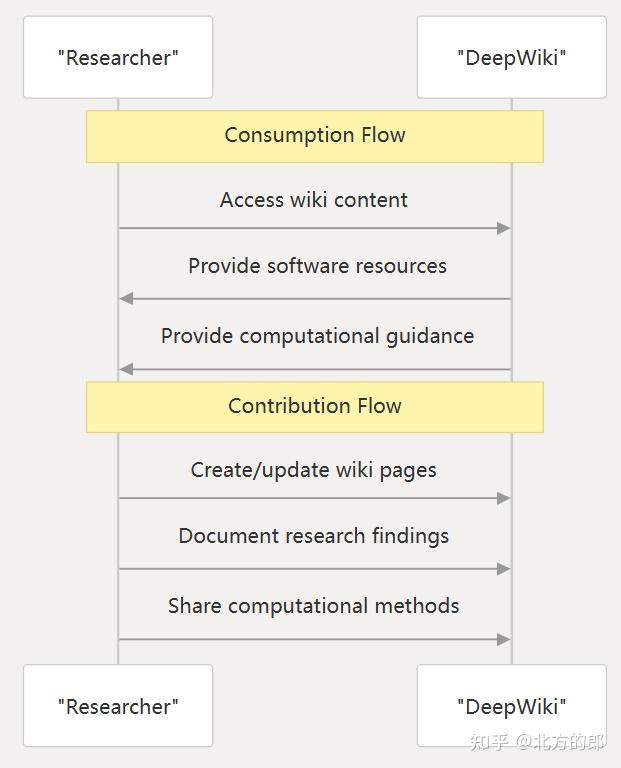Click arrowhead of Document research findings arrow

click(504, 569)
